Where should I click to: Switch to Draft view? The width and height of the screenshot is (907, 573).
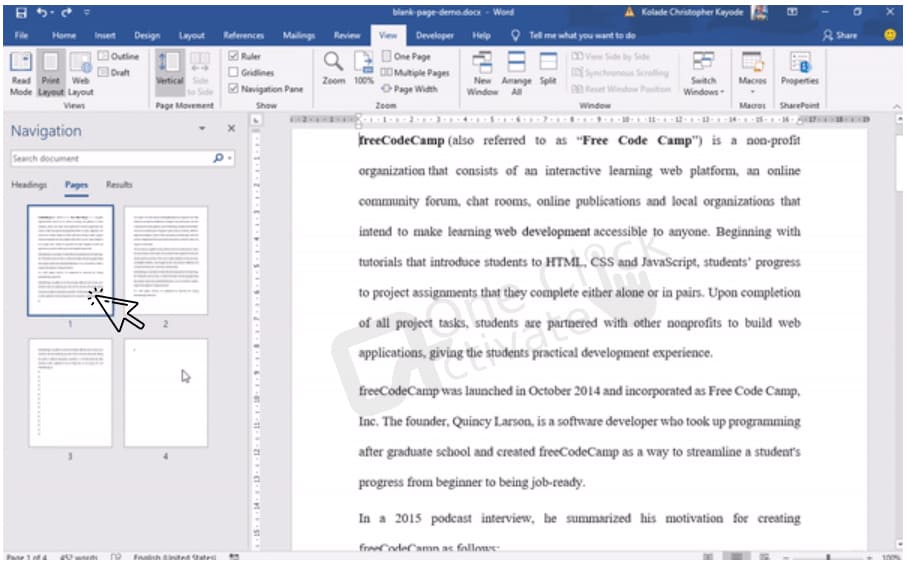point(114,72)
